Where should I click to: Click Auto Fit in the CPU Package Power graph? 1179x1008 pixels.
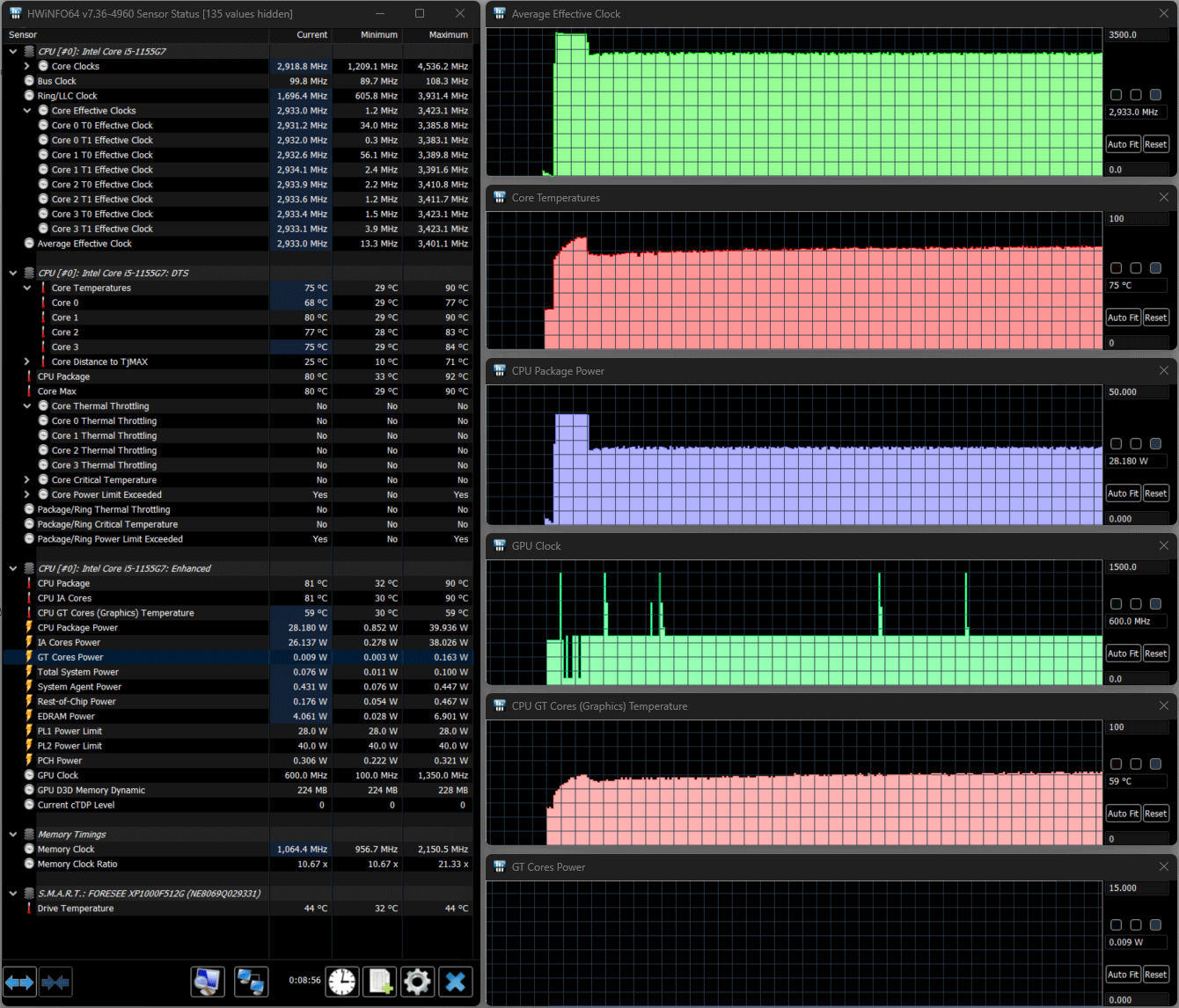pyautogui.click(x=1123, y=493)
